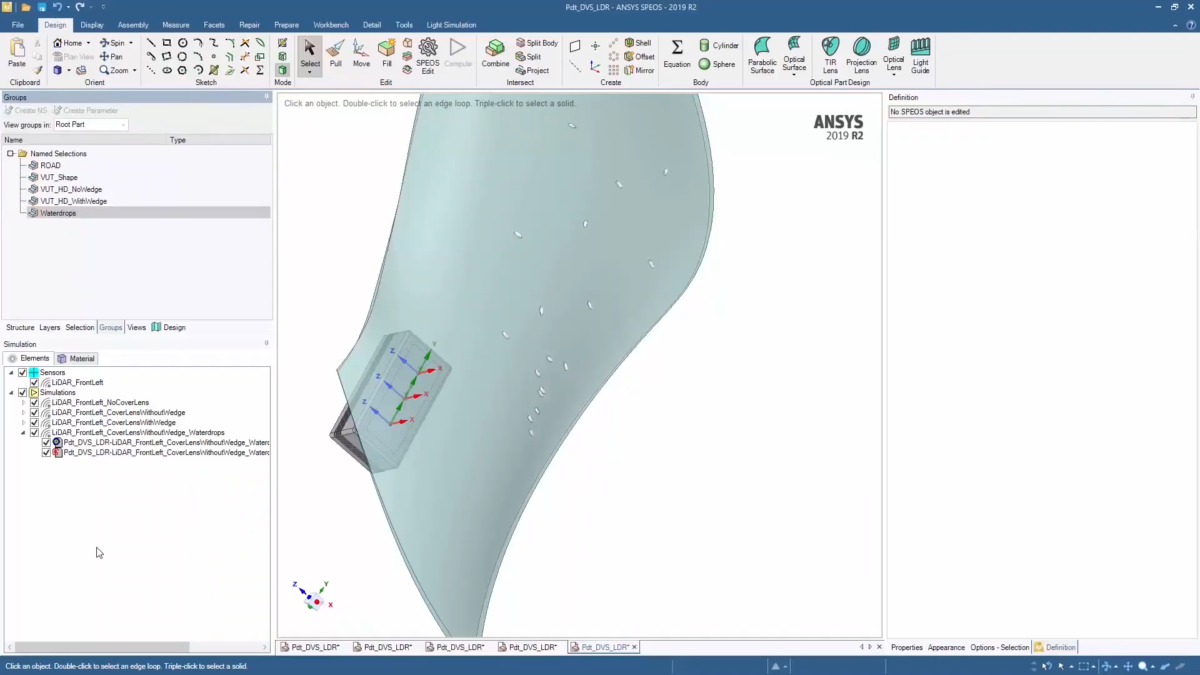Uncheck the Sensors checkbox

tap(22, 372)
